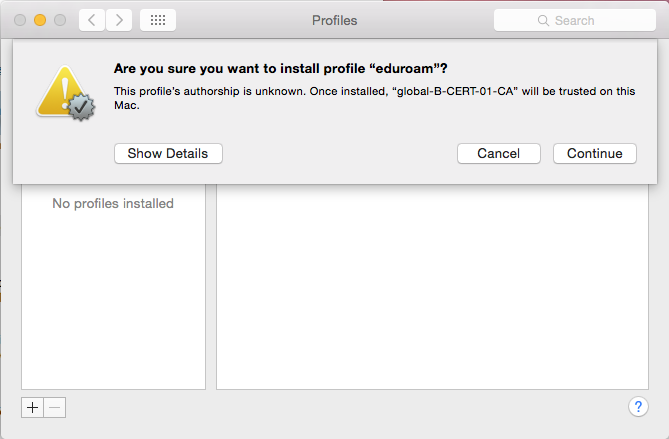Screen dimensions: 669x439
Task: Click the "Are you sure" dialog heading
Action: tap(281, 69)
